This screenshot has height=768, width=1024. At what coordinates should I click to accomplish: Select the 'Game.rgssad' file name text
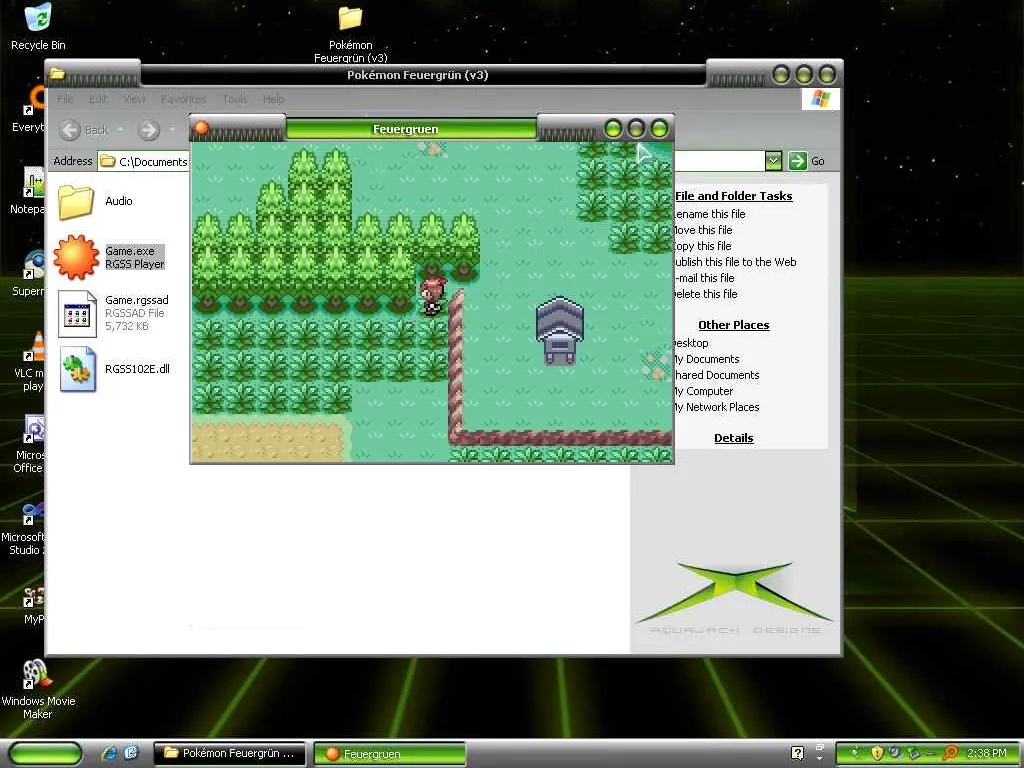coord(136,300)
